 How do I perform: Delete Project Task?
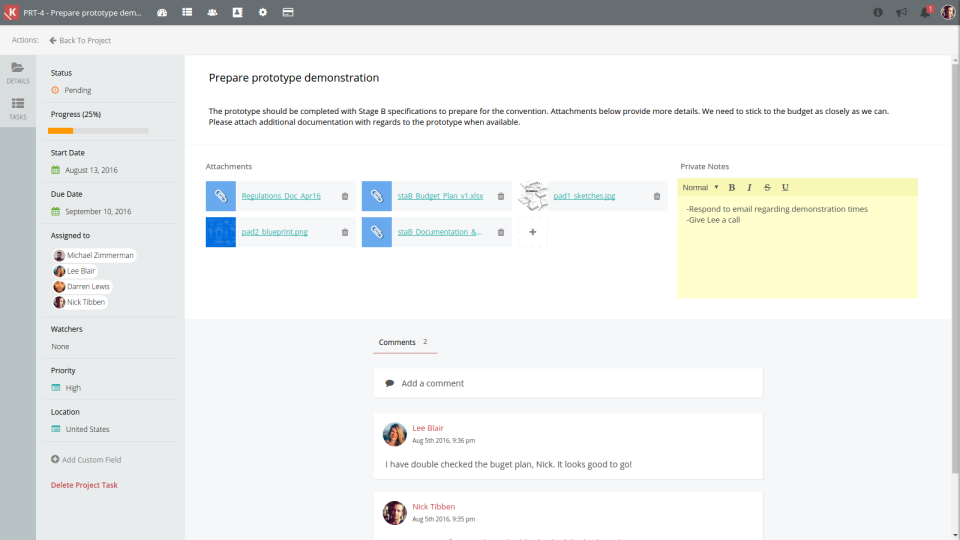(84, 485)
